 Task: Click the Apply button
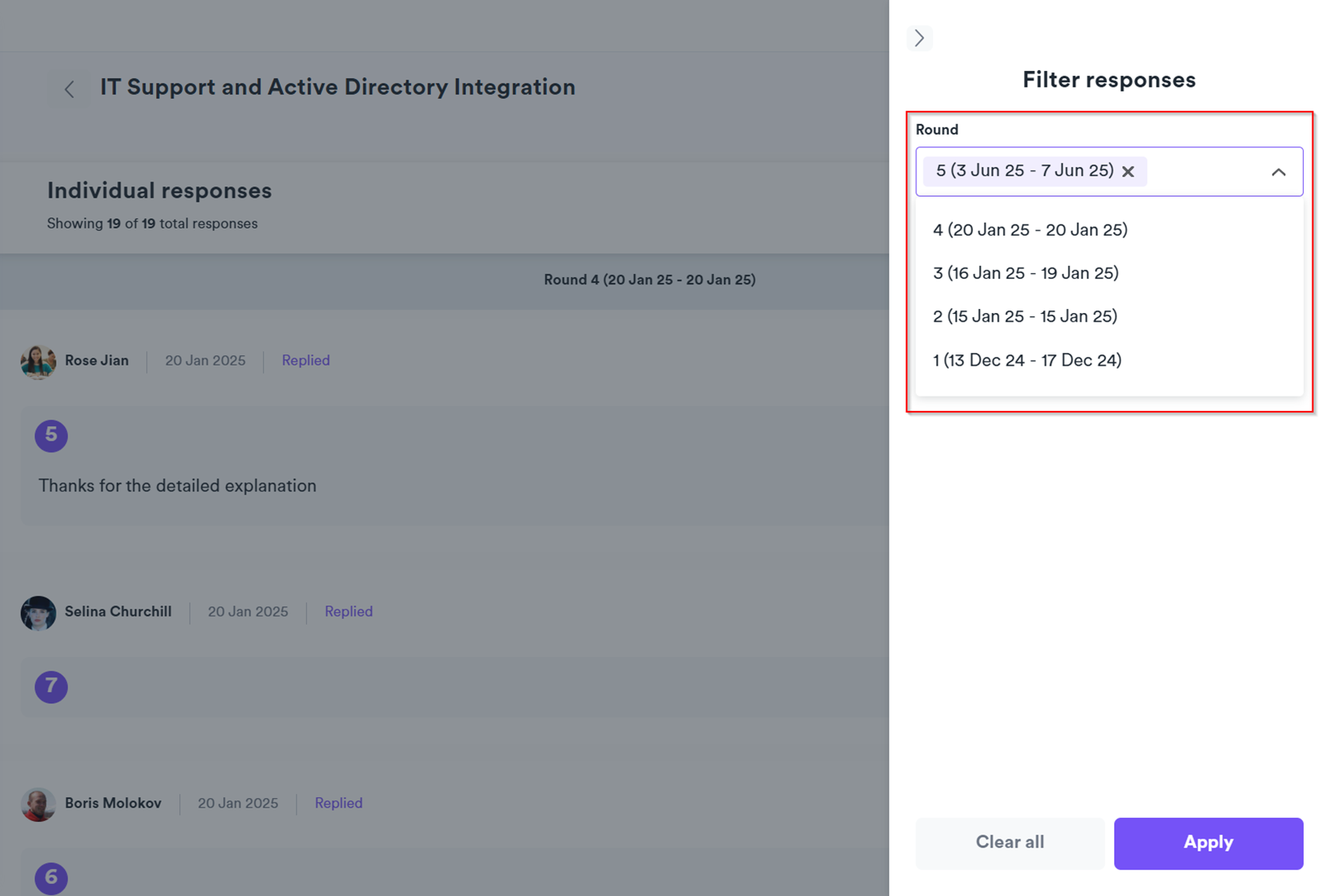click(1207, 843)
